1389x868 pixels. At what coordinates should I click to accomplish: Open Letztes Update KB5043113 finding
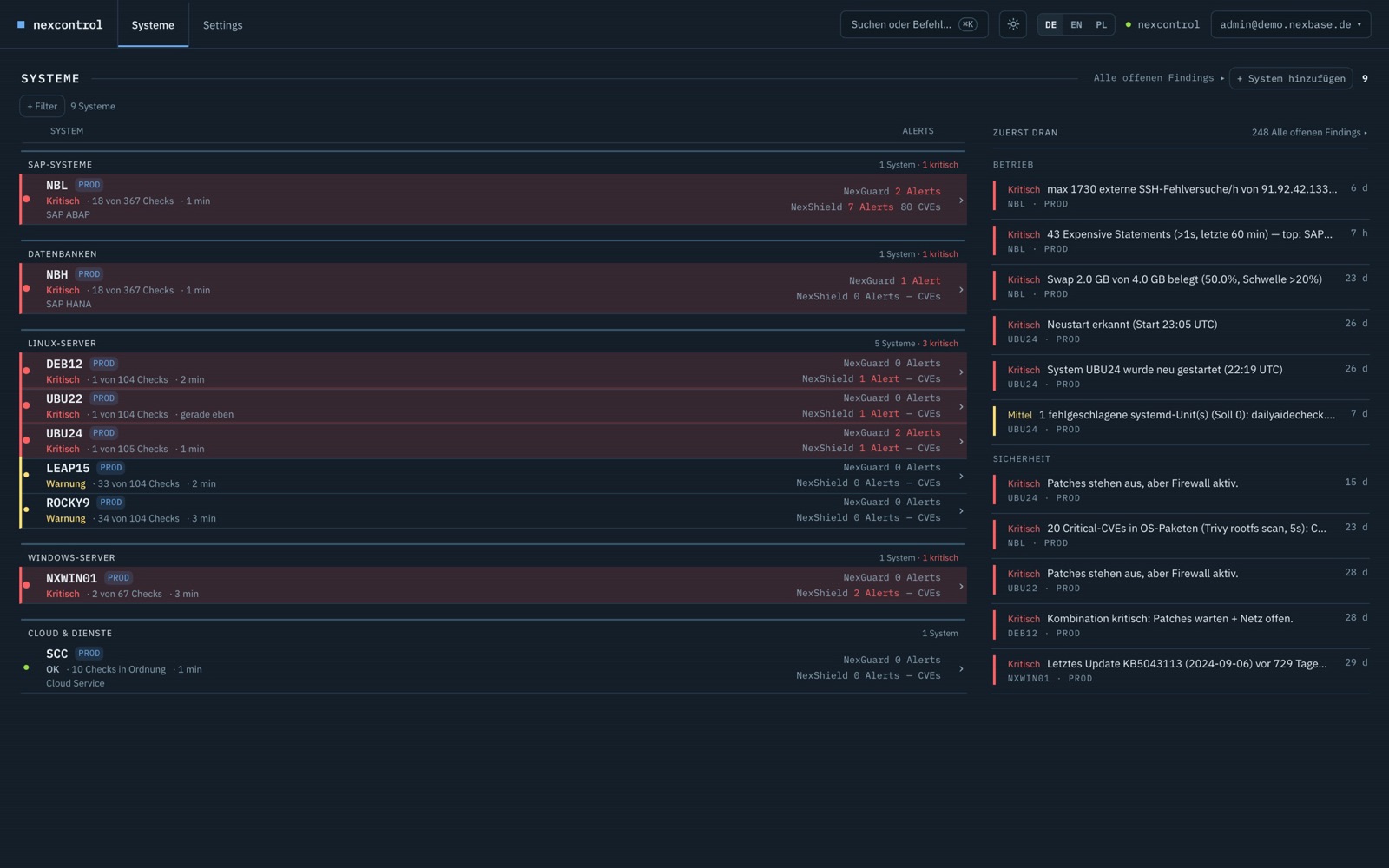click(1181, 670)
